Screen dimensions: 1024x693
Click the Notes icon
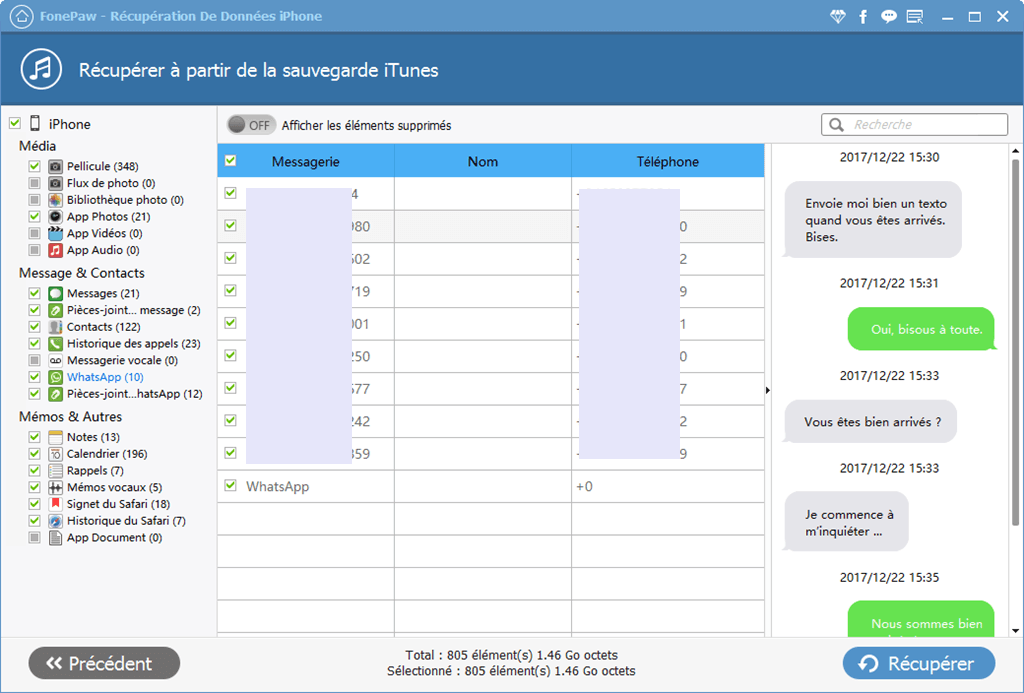click(x=56, y=437)
